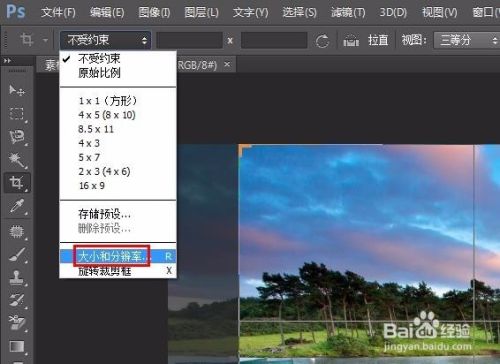Open the 3D(D) menu
This screenshot has width=500, height=364.
tap(393, 13)
